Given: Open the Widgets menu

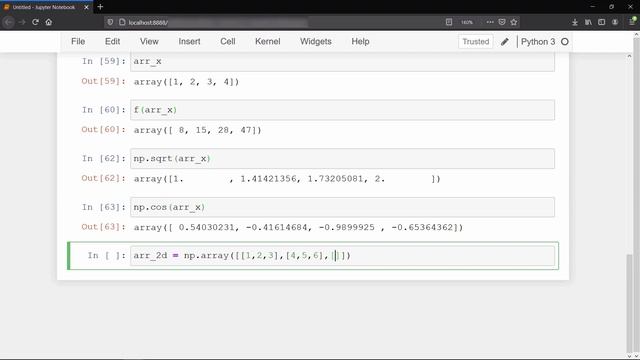Looking at the screenshot, I should [316, 42].
